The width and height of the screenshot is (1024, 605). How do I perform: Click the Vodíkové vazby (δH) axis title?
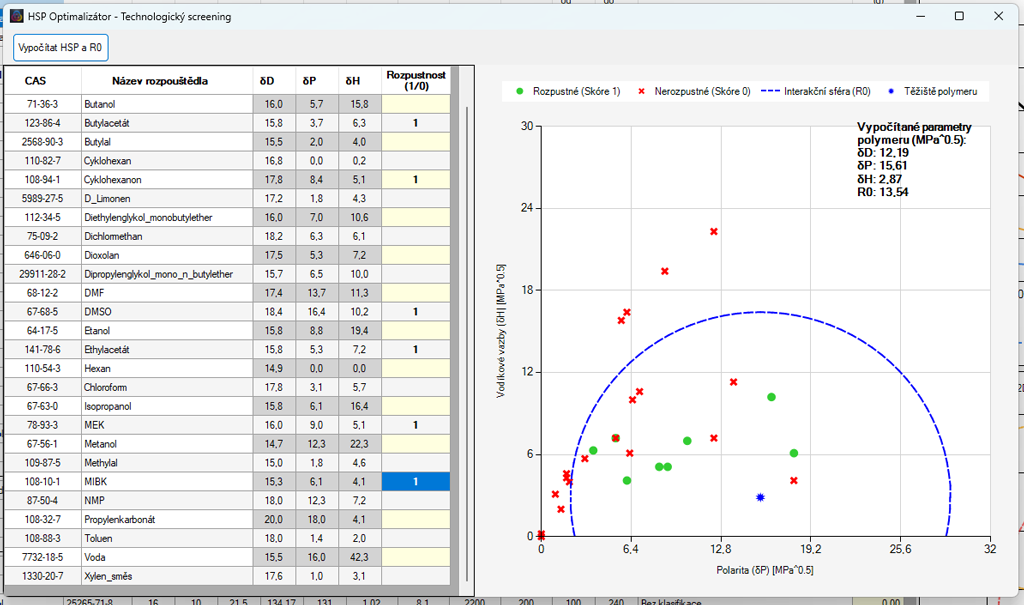500,331
